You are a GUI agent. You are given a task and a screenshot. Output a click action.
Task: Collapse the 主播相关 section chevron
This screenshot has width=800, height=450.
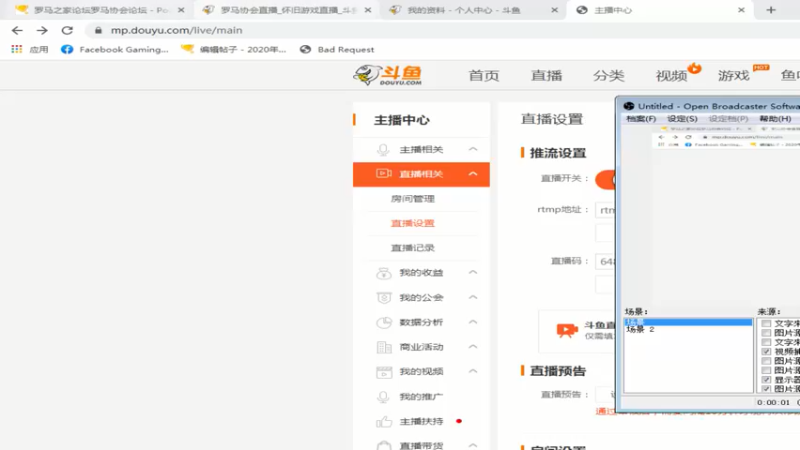(x=473, y=149)
